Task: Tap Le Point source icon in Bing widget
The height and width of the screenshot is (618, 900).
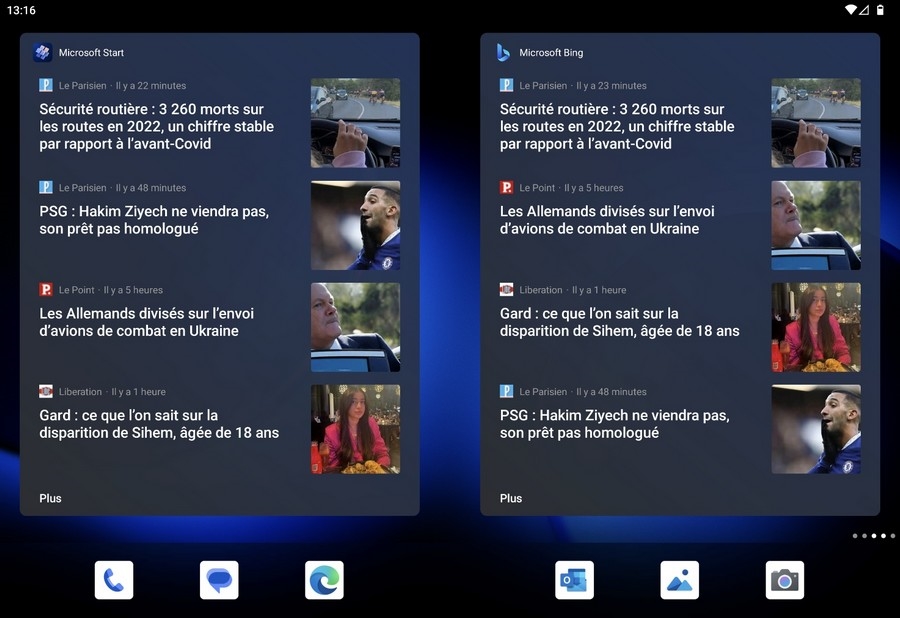Action: [x=506, y=188]
